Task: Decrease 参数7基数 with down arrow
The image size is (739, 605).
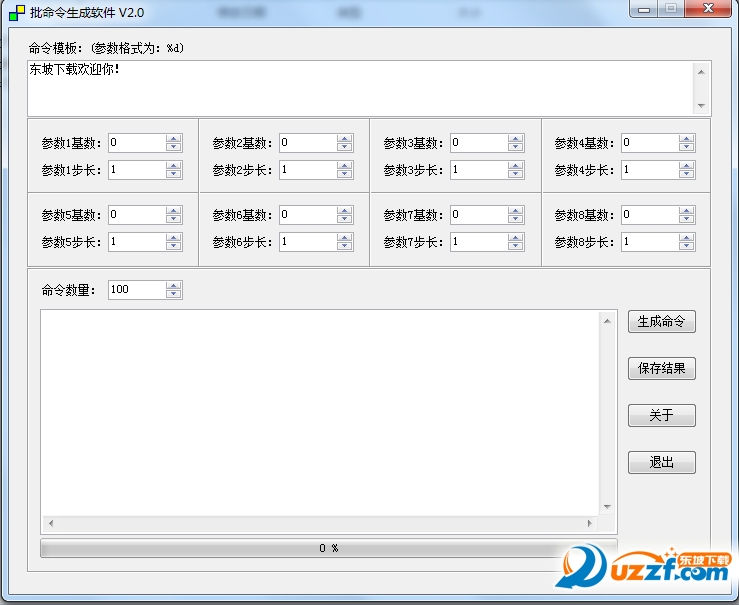Action: click(516, 219)
